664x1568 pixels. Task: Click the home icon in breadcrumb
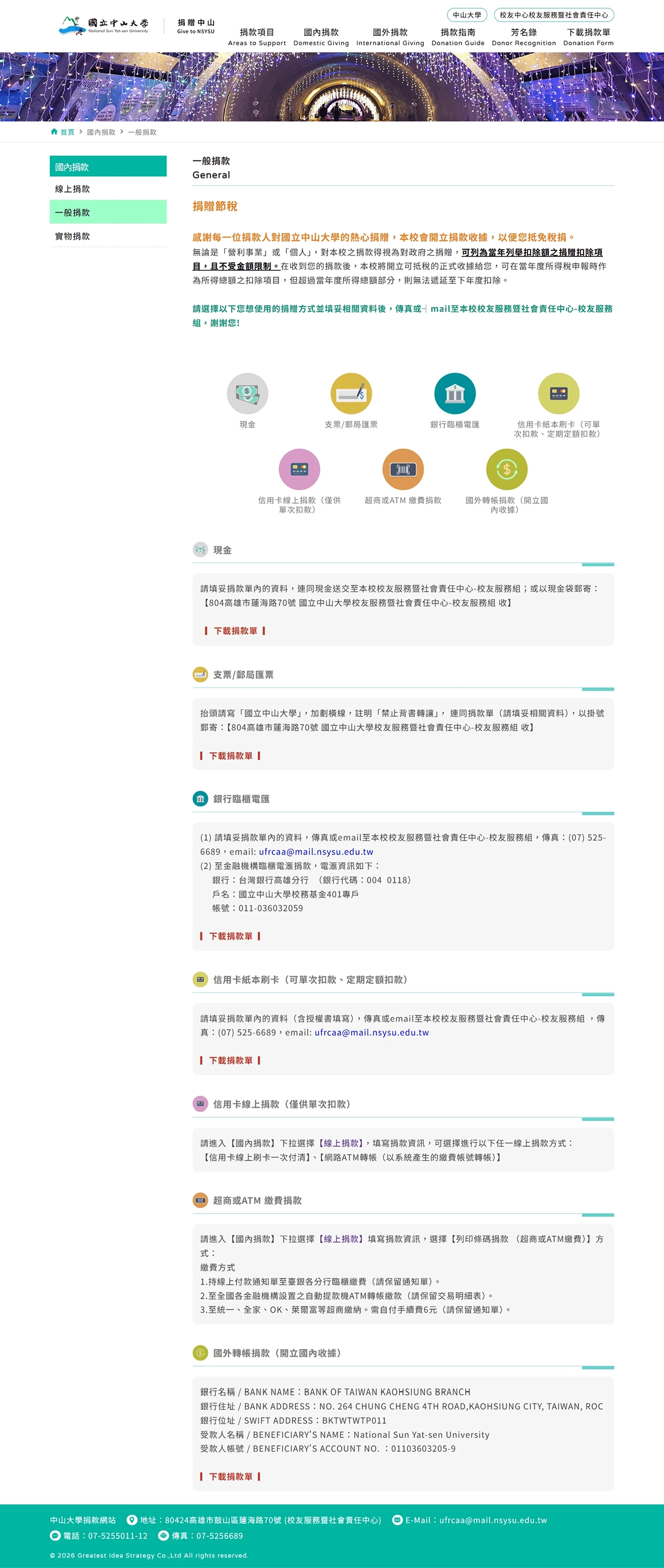pyautogui.click(x=54, y=131)
